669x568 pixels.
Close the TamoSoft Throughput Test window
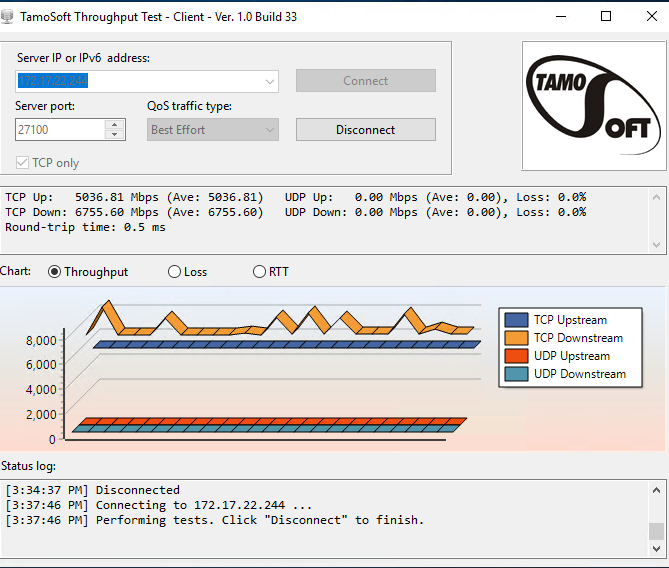coord(652,17)
